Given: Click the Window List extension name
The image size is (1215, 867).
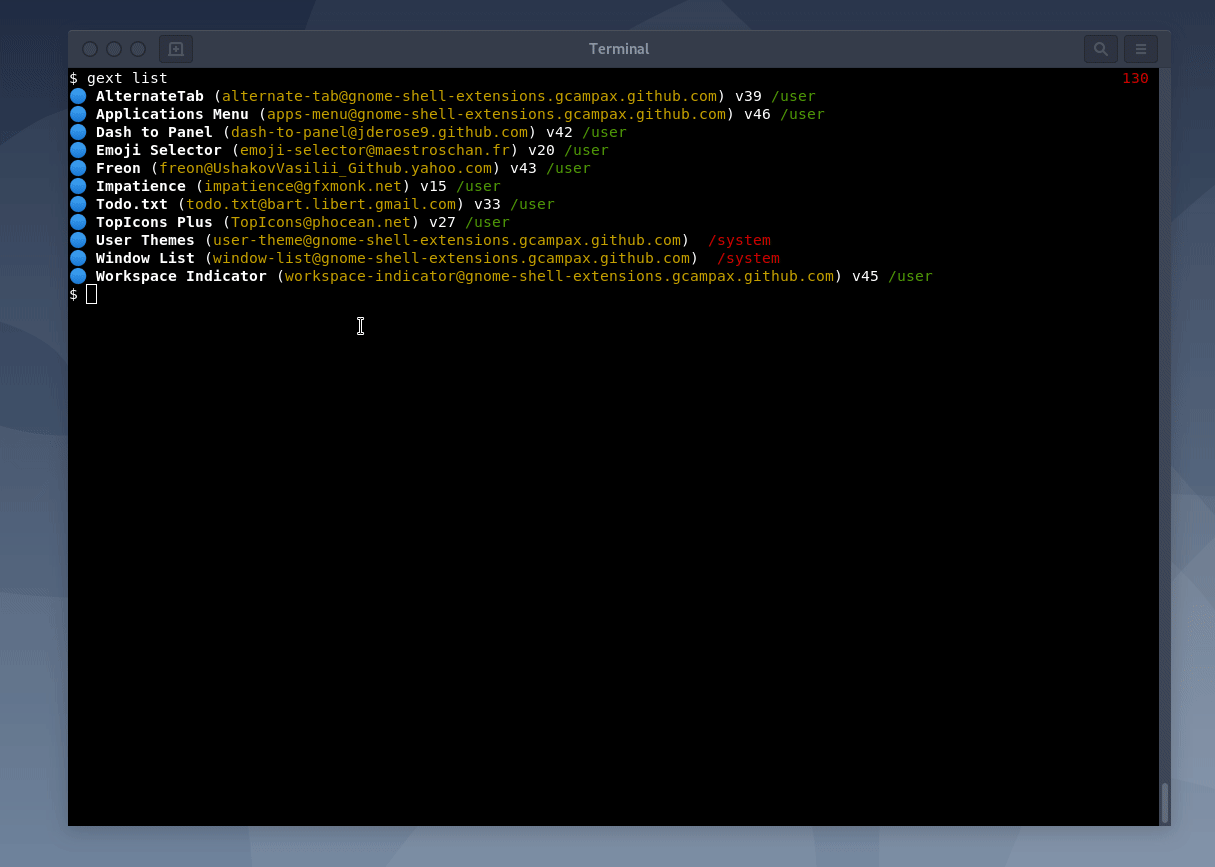Looking at the screenshot, I should [145, 259].
